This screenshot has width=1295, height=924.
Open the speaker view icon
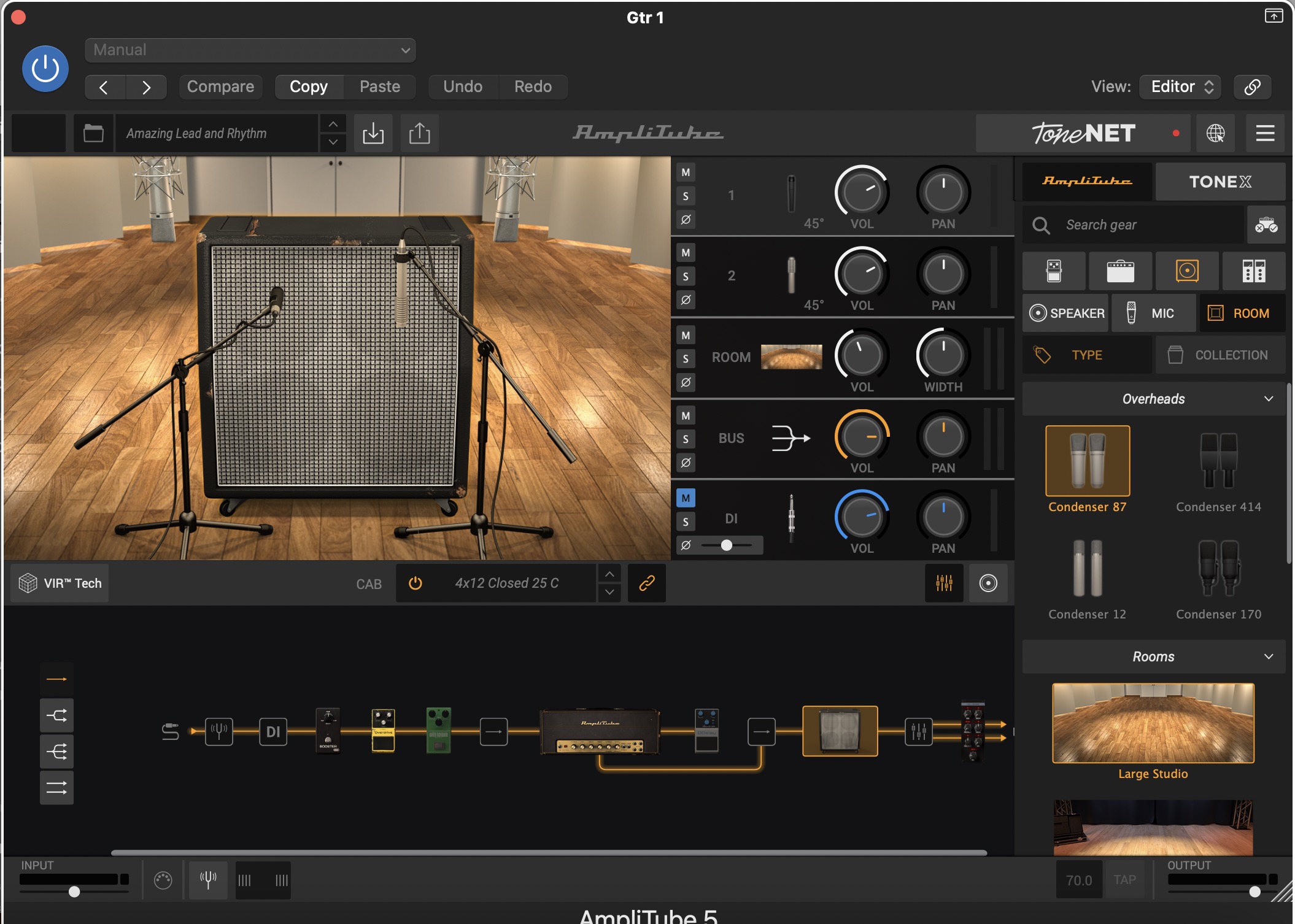pyautogui.click(x=988, y=583)
